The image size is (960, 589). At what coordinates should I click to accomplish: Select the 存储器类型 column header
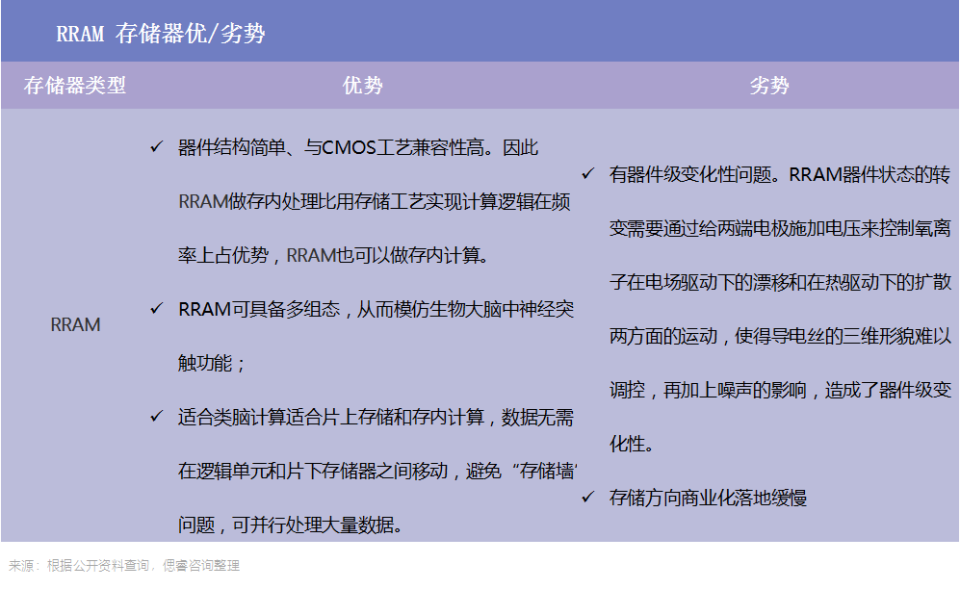pyautogui.click(x=74, y=87)
